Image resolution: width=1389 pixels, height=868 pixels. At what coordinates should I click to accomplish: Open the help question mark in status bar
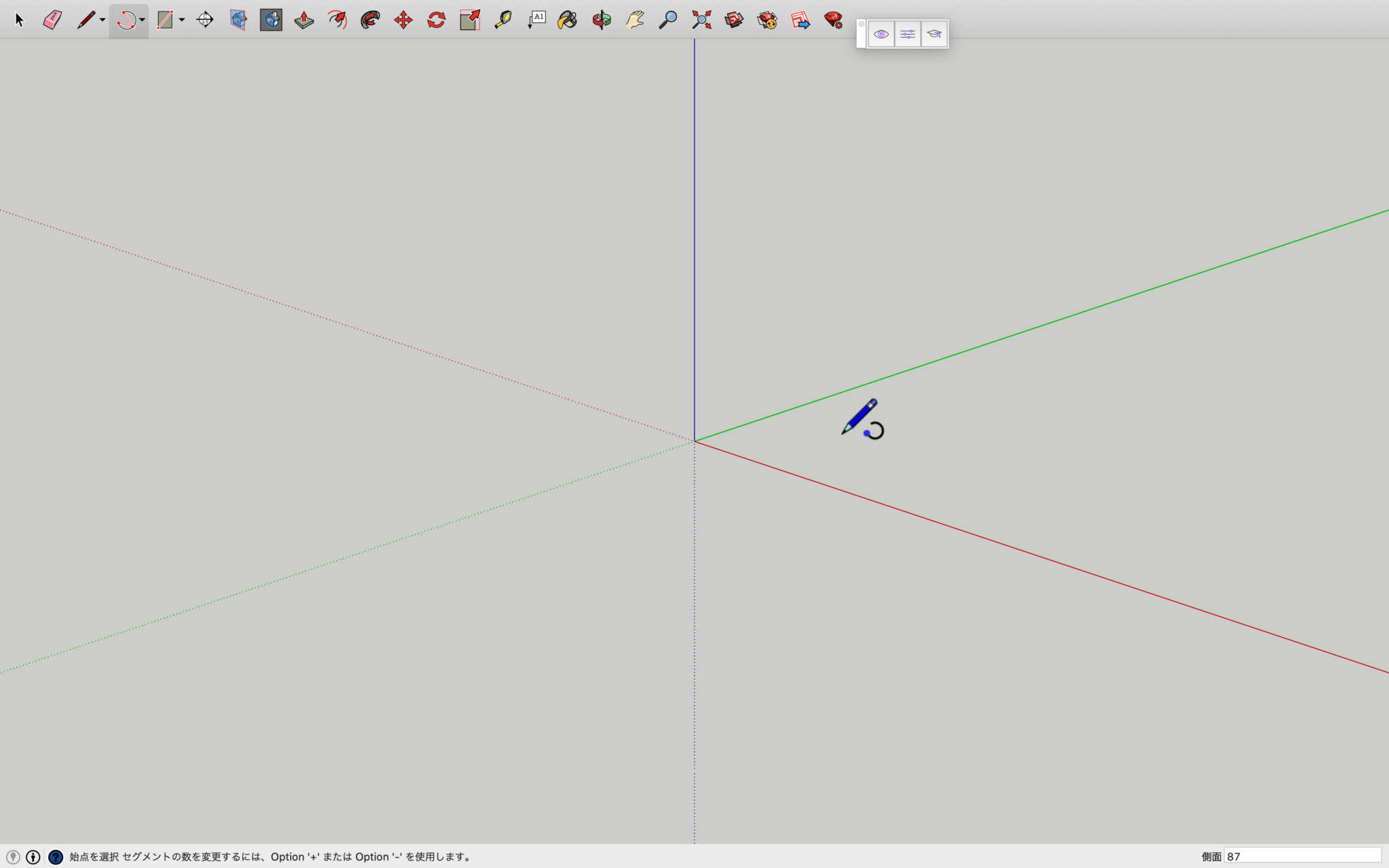(x=56, y=856)
